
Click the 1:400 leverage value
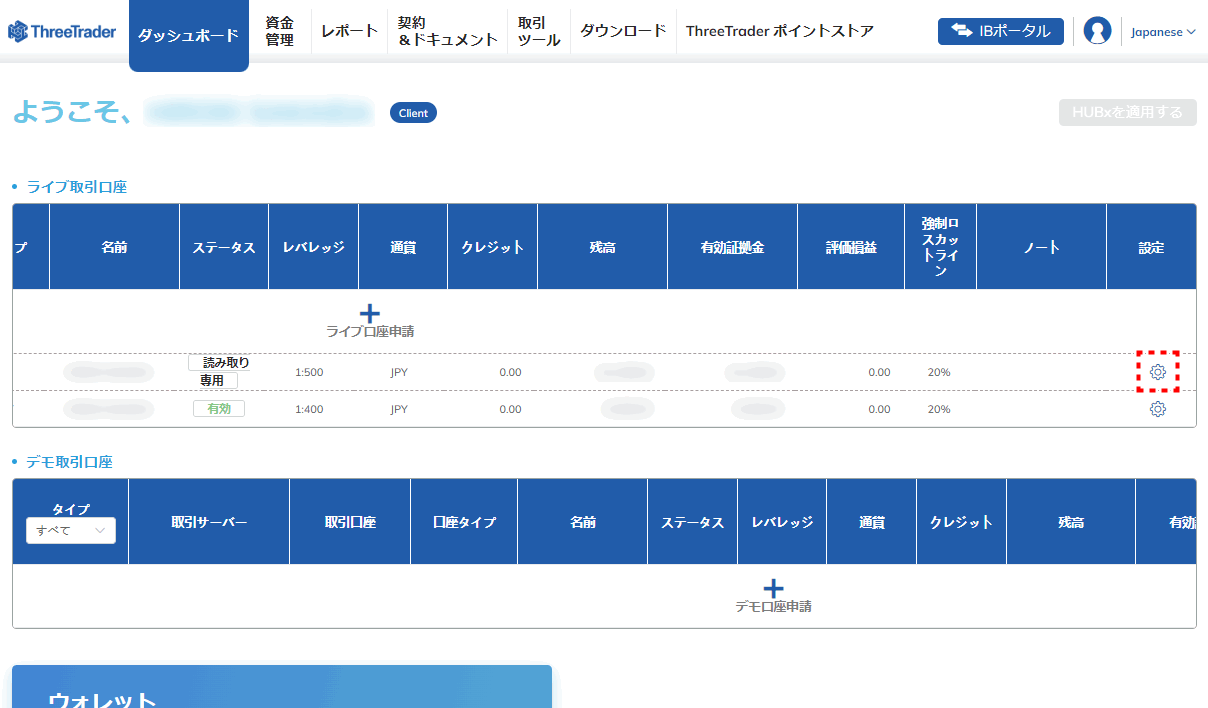309,409
